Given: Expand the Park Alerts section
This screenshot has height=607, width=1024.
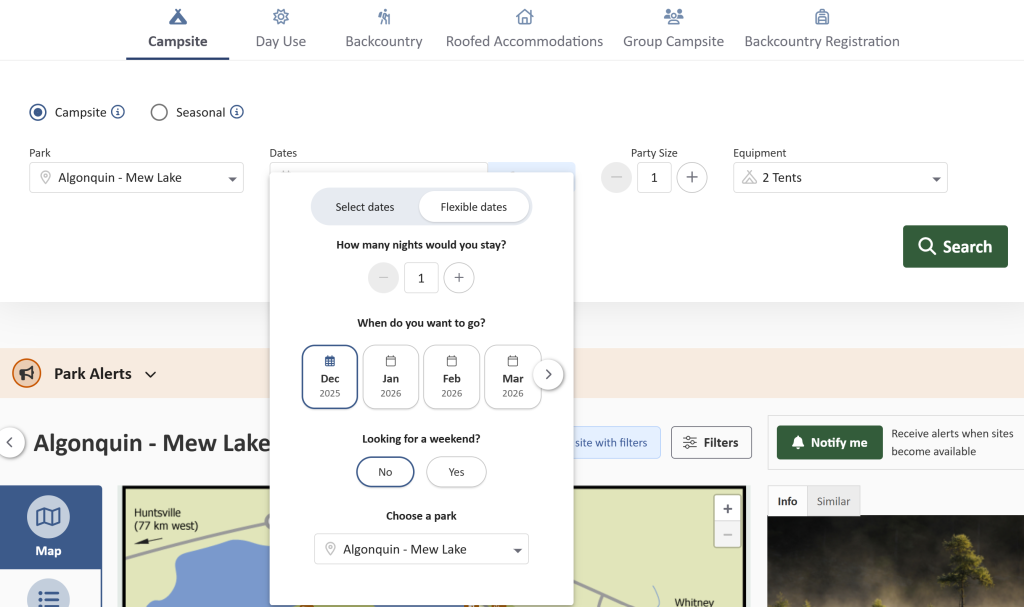Looking at the screenshot, I should (x=150, y=374).
